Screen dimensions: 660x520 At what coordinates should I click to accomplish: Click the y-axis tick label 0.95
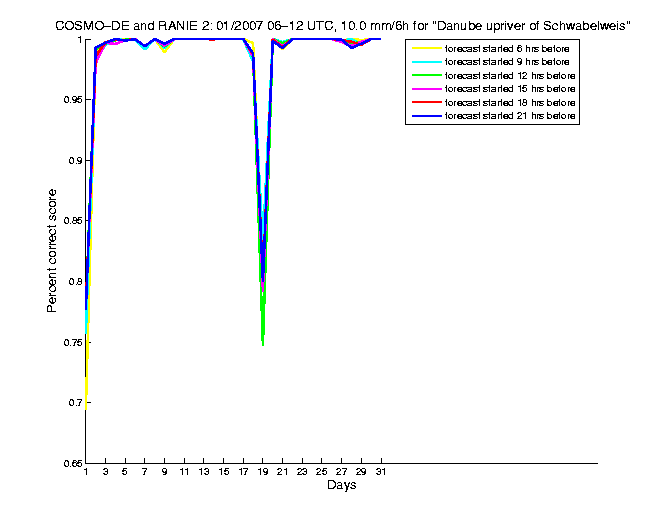(x=72, y=100)
